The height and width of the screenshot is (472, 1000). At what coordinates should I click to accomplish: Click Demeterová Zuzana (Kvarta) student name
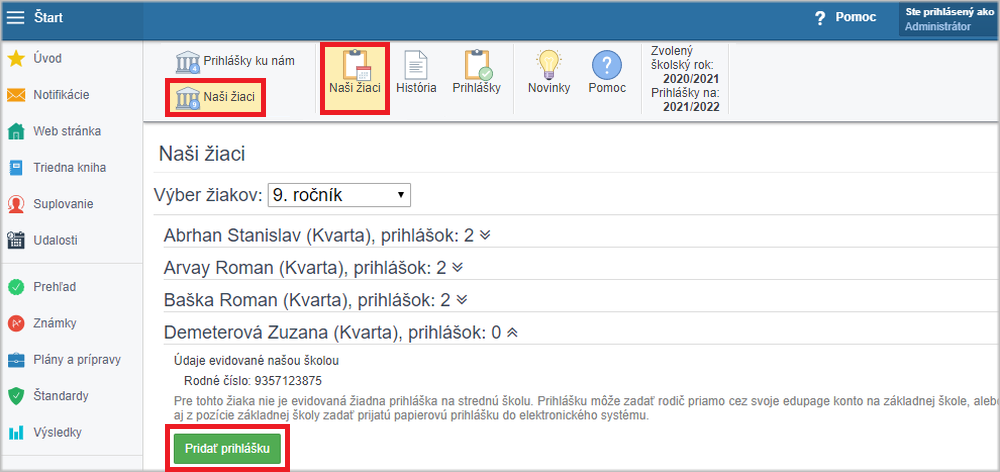pyautogui.click(x=282, y=332)
